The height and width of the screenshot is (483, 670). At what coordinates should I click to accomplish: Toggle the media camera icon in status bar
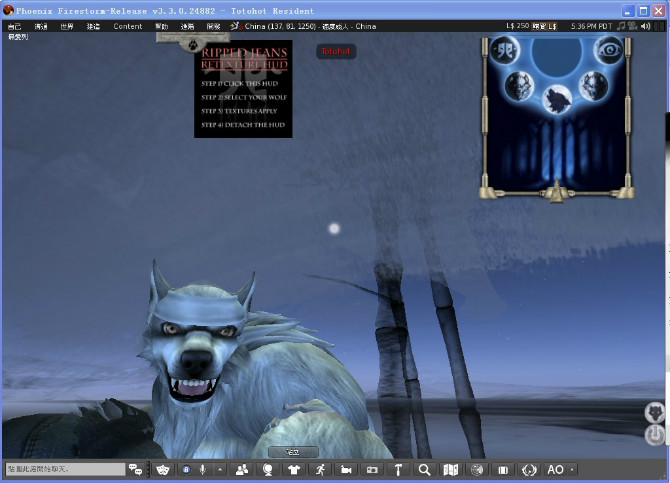633,26
